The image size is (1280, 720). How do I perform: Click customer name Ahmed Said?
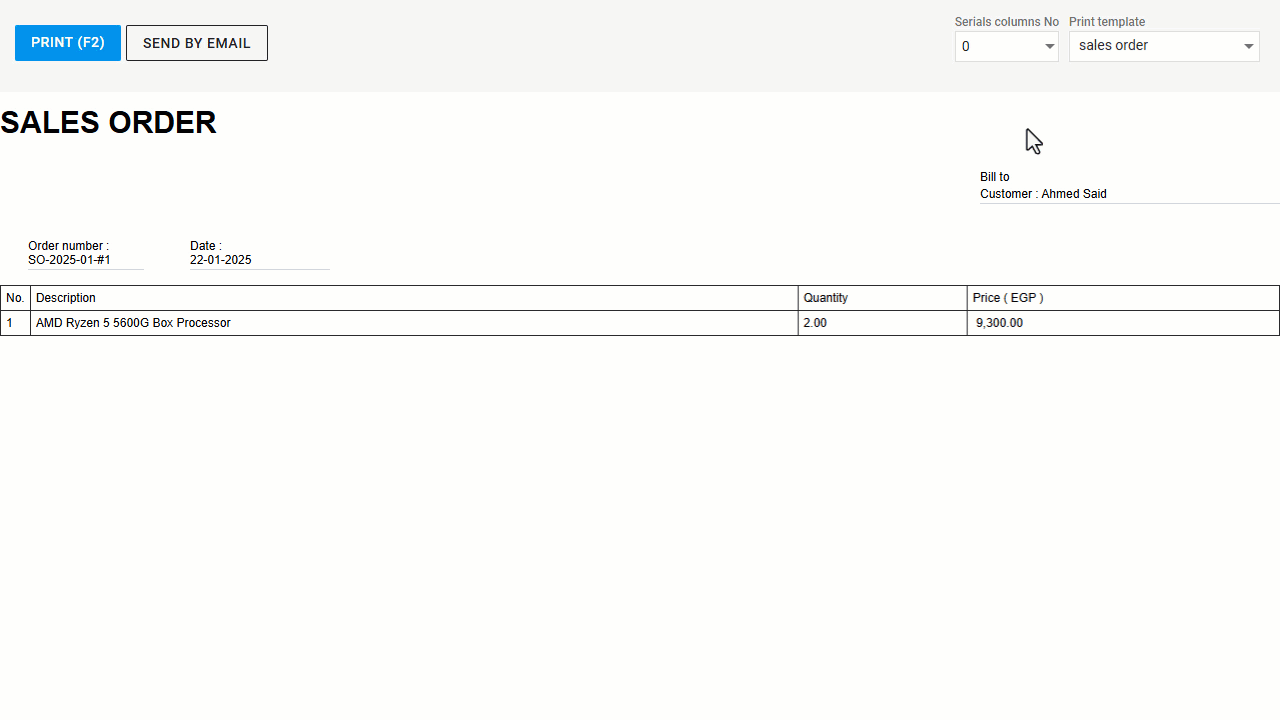tap(1074, 194)
